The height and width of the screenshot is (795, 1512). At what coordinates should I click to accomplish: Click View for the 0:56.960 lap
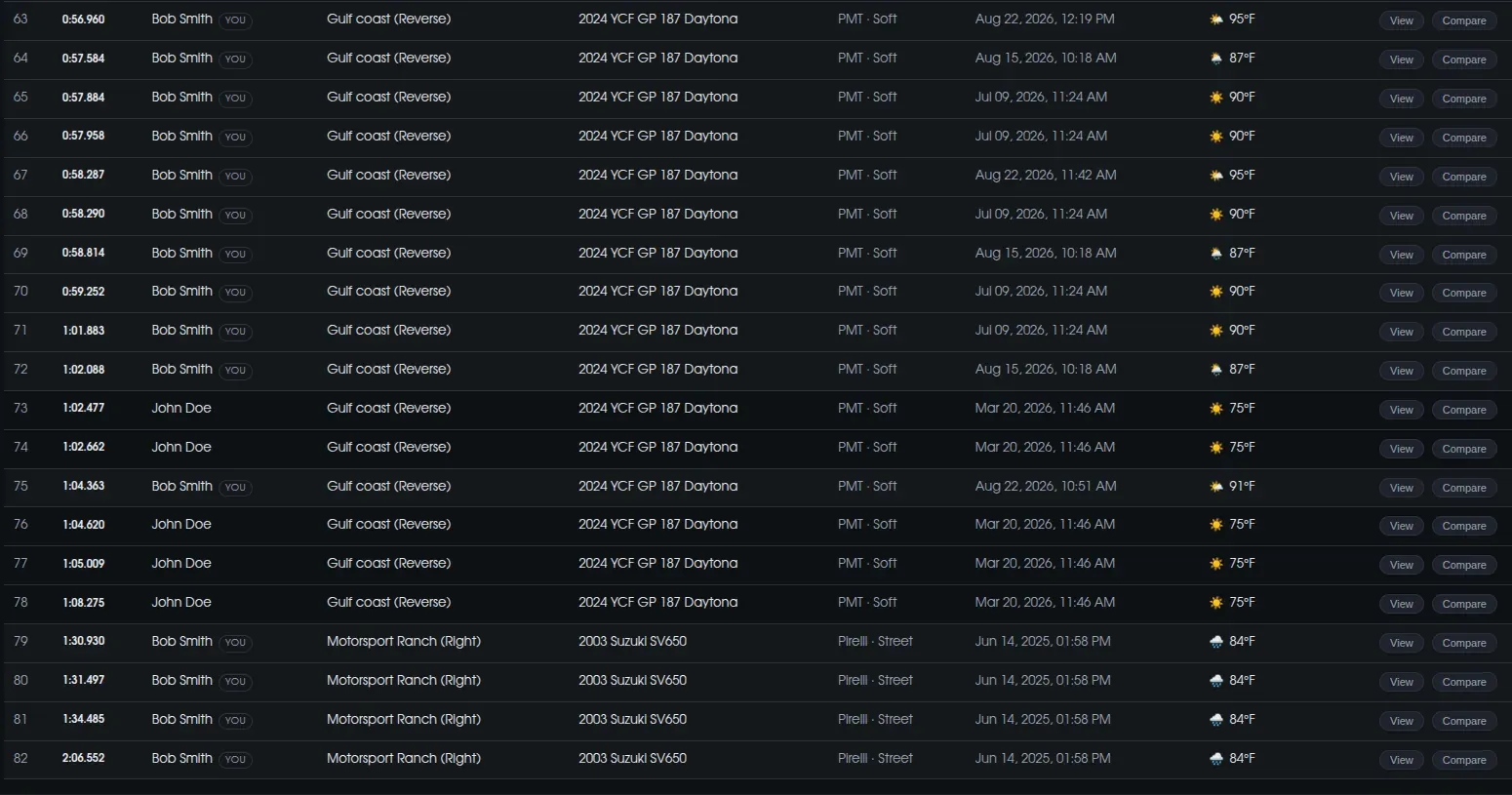pos(1401,20)
